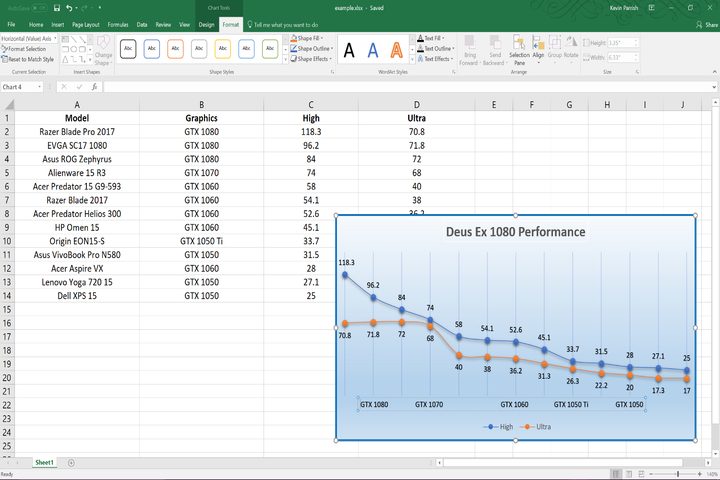720x480 pixels.
Task: Click the High legend entry in chart
Action: [498, 427]
